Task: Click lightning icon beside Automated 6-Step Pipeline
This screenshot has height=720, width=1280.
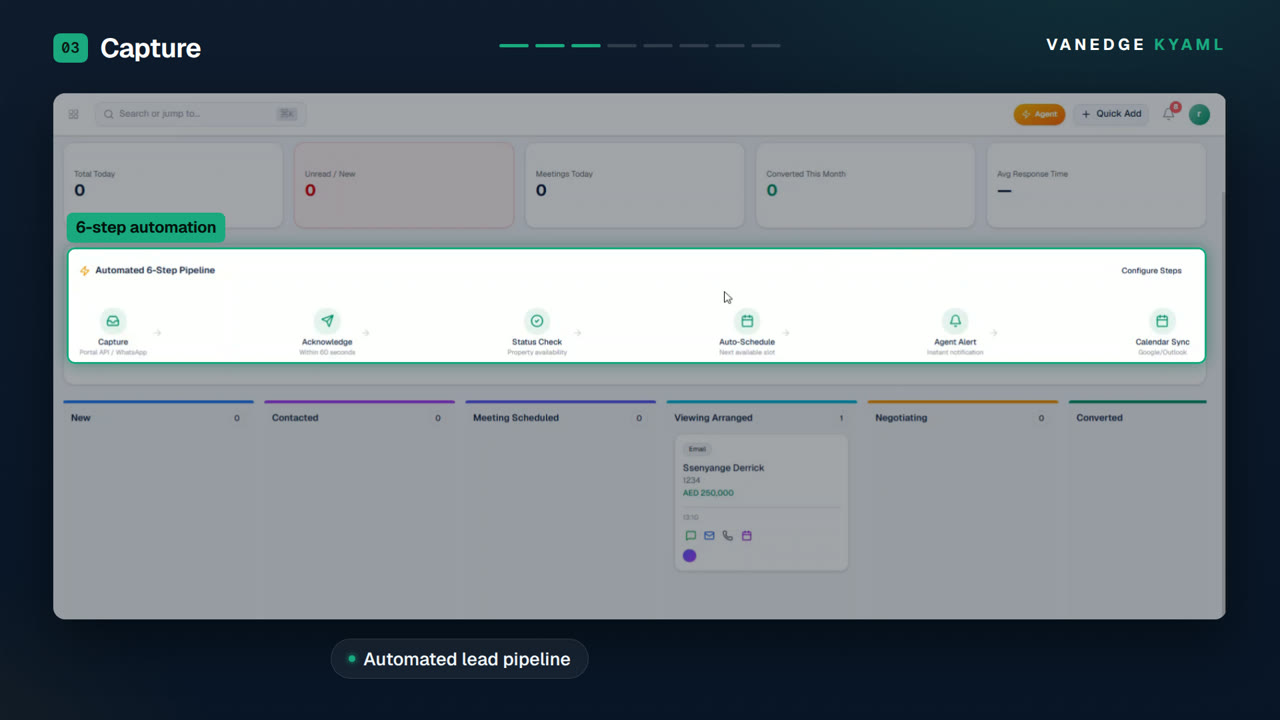Action: point(85,271)
